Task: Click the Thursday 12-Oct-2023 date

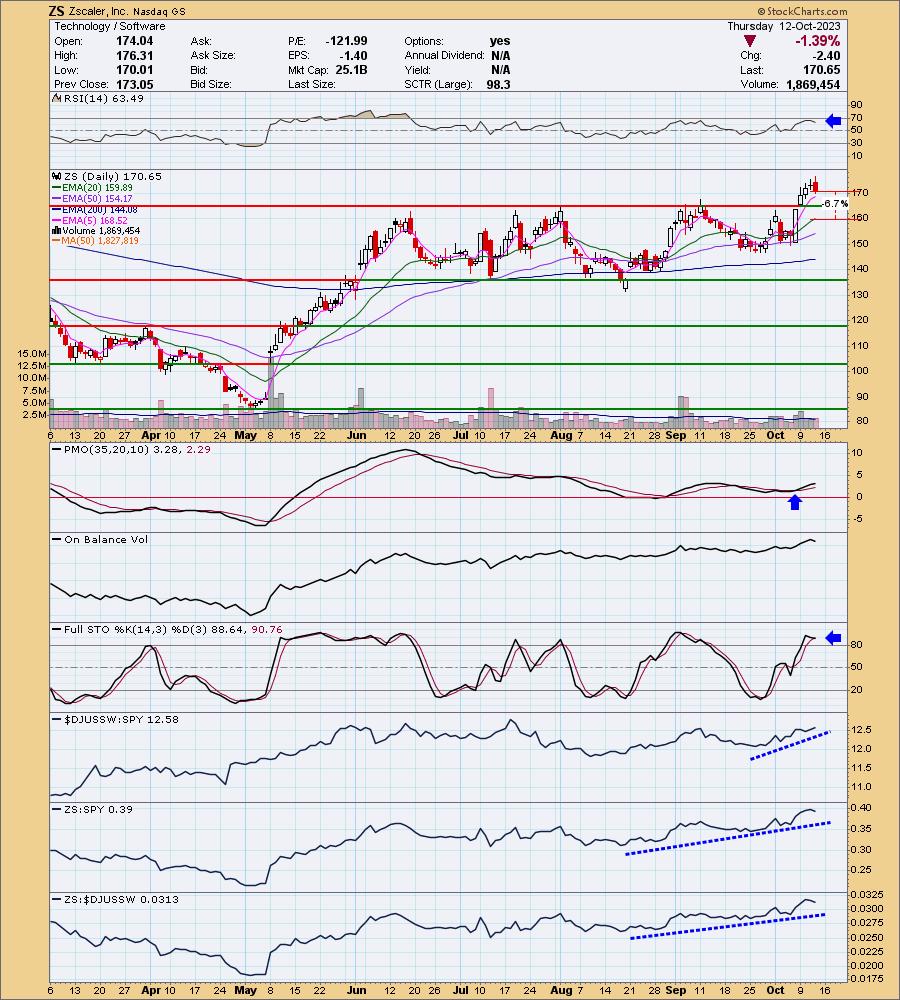Action: (x=784, y=26)
